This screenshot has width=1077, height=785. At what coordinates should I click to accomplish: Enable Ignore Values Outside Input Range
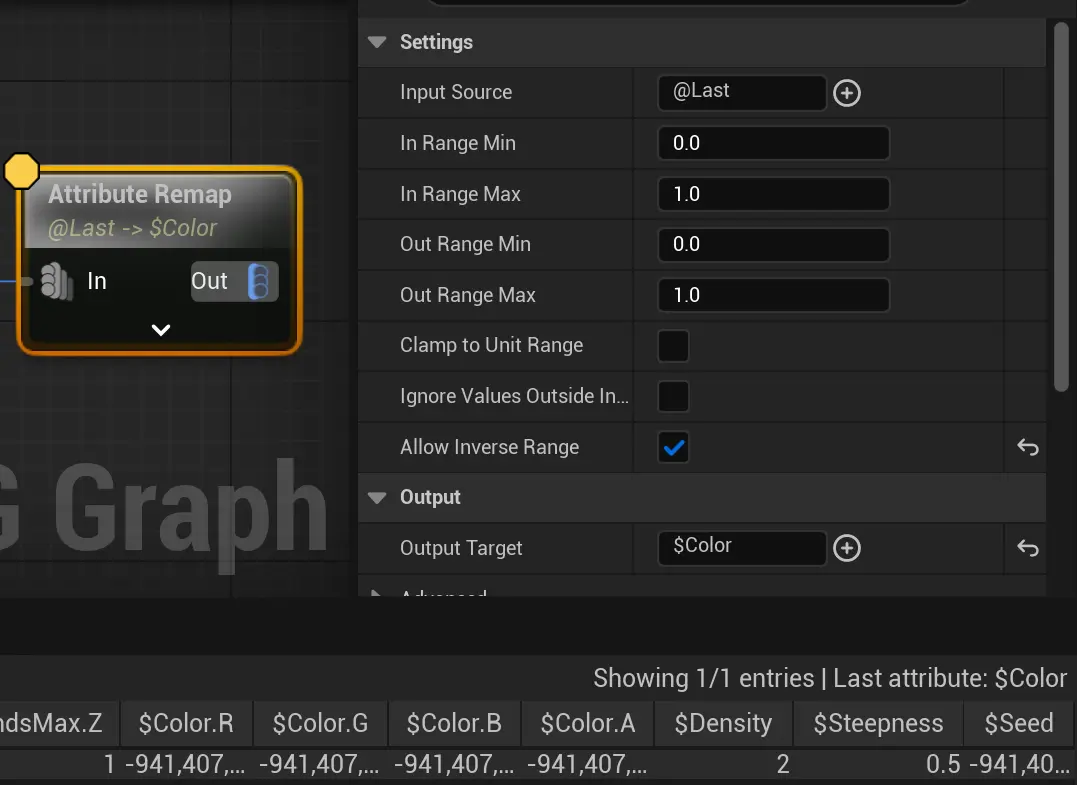click(673, 397)
